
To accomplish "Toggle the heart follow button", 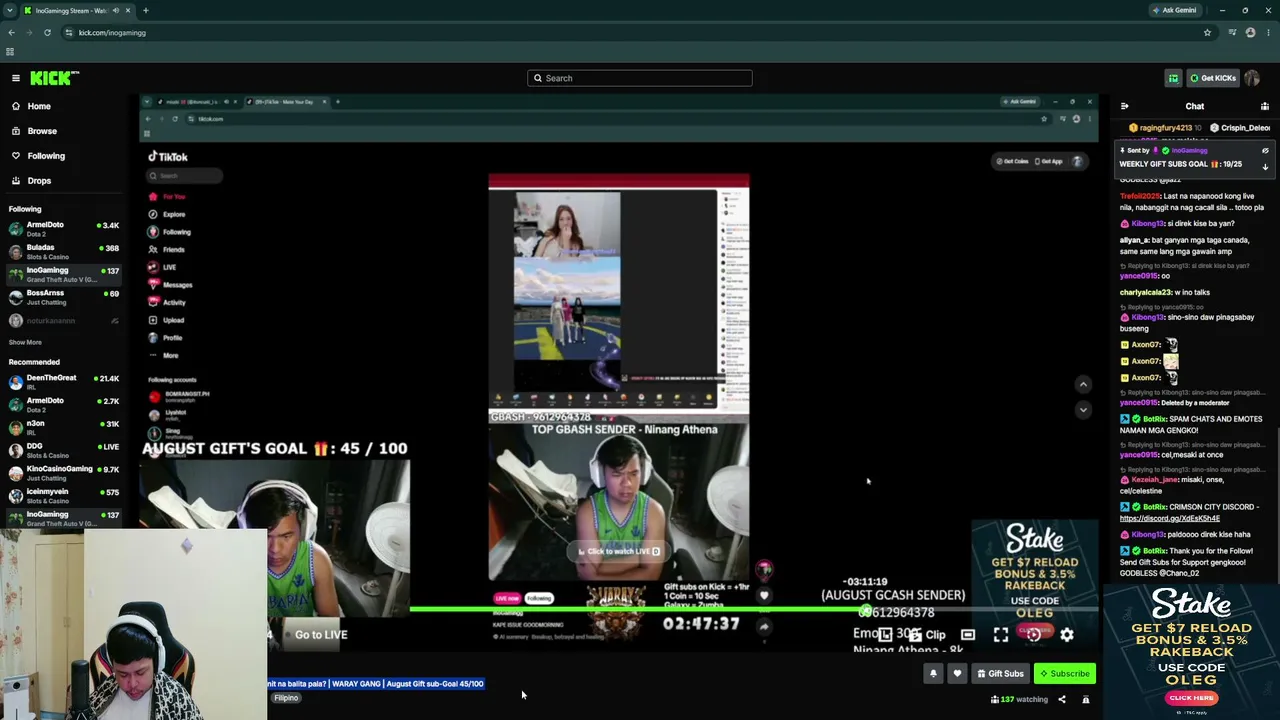I will click(957, 674).
